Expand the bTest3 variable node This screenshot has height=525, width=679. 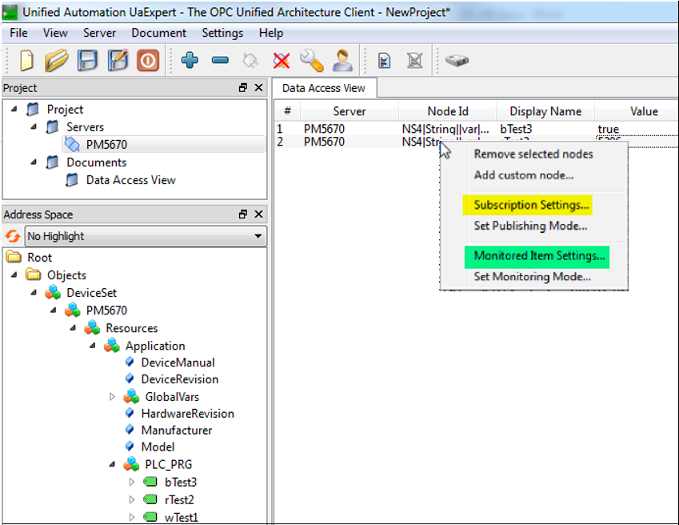tap(132, 482)
